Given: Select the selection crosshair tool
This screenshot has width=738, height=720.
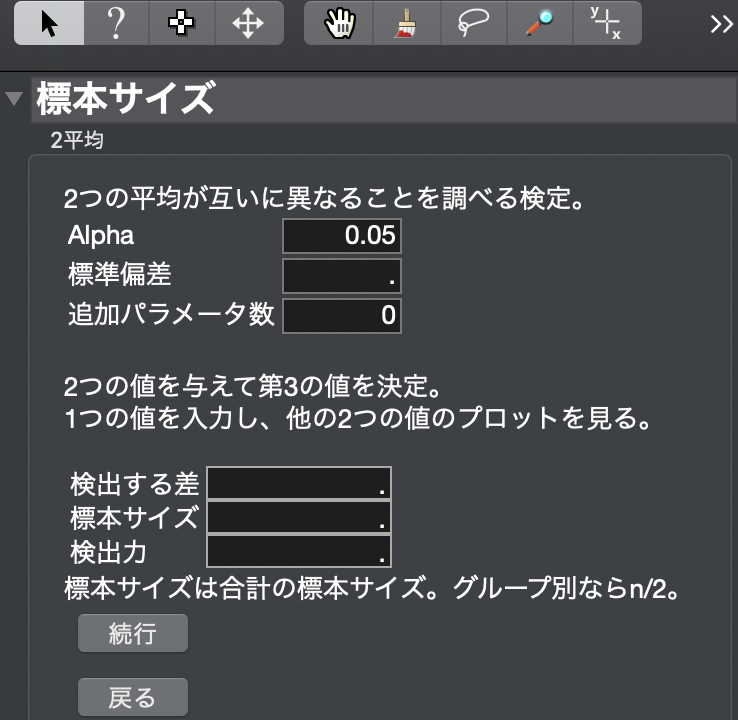Looking at the screenshot, I should point(182,23).
